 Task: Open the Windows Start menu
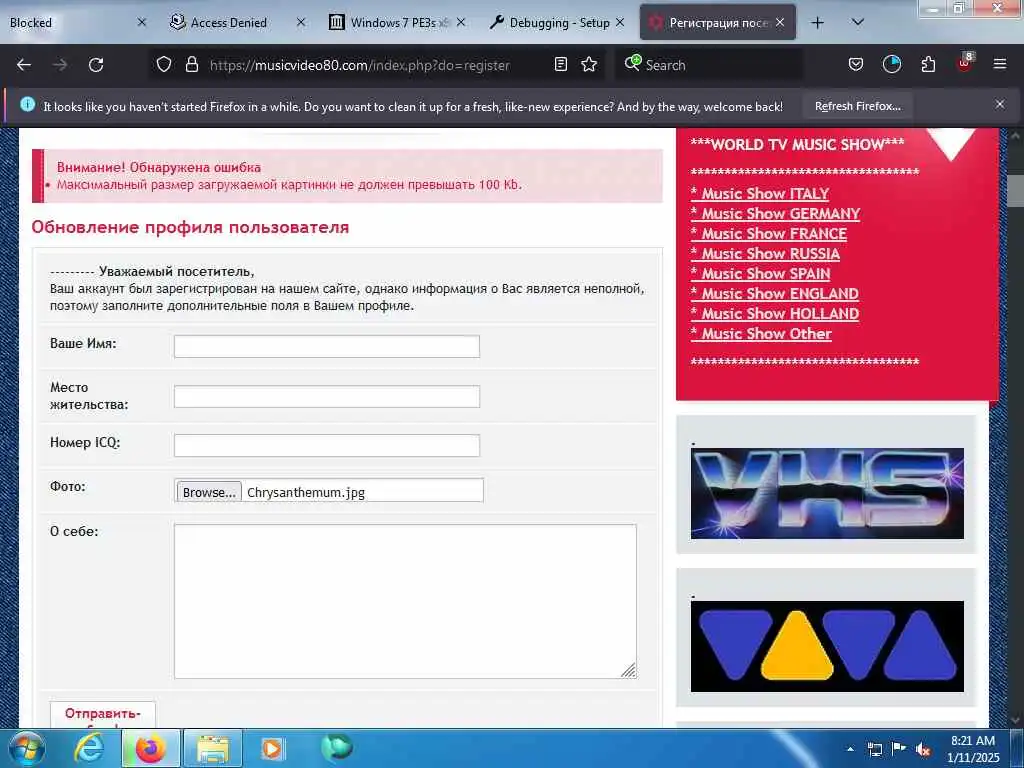[27, 748]
